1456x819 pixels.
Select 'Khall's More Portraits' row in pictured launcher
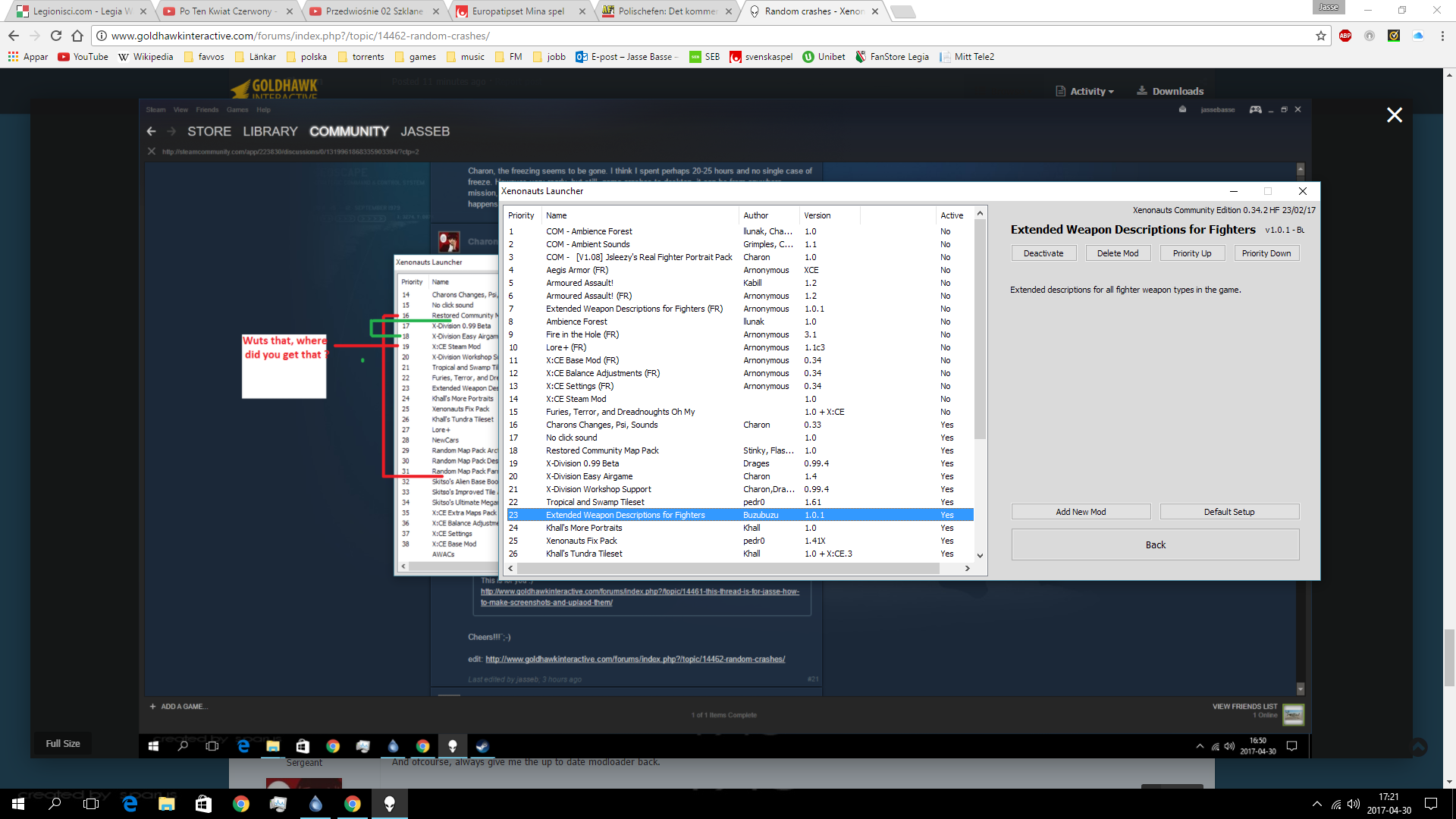tap(740, 528)
